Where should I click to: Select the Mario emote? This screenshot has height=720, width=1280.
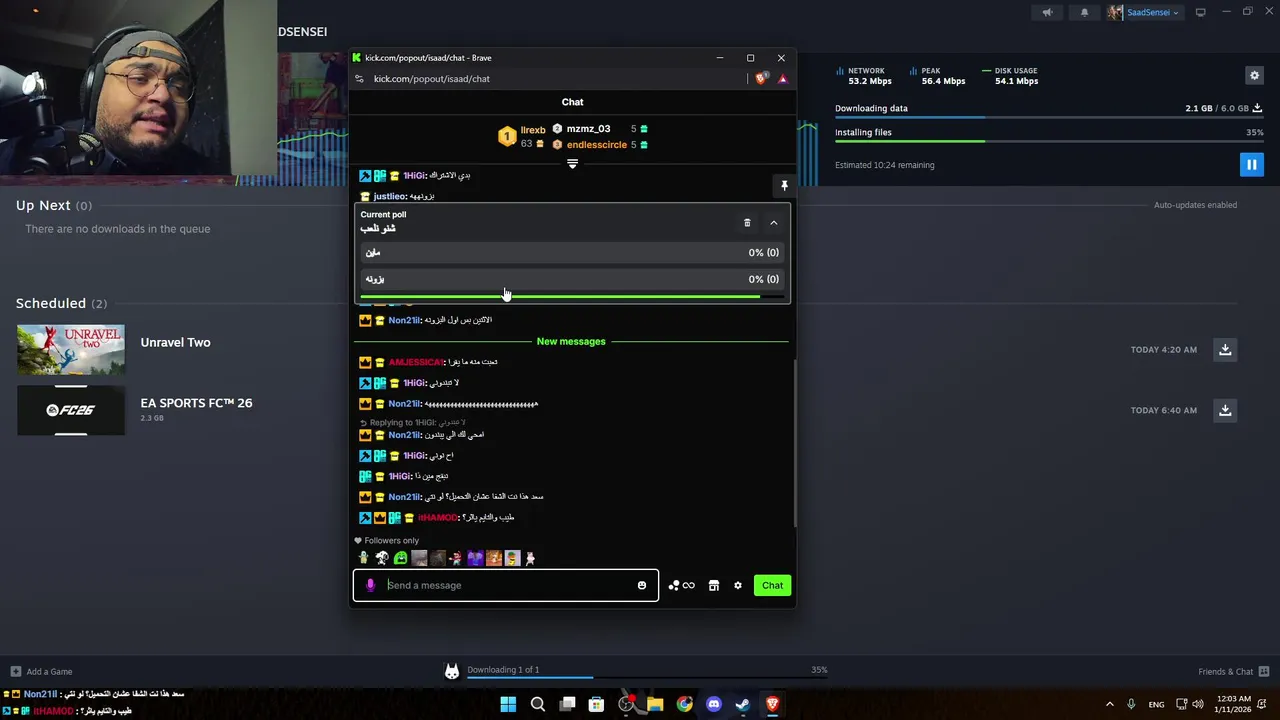tap(456, 558)
